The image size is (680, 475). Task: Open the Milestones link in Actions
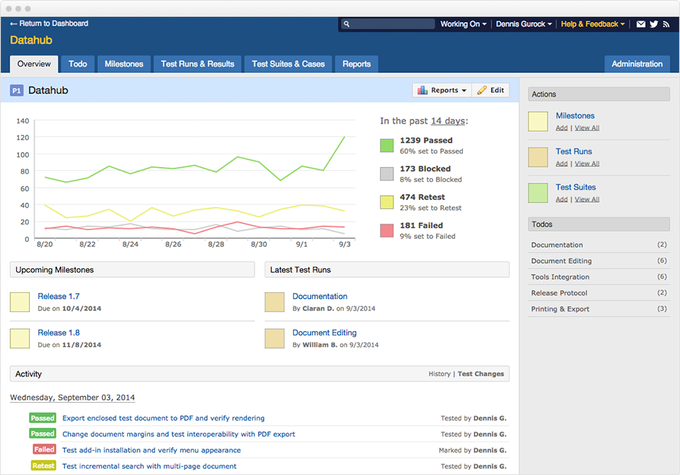click(575, 116)
